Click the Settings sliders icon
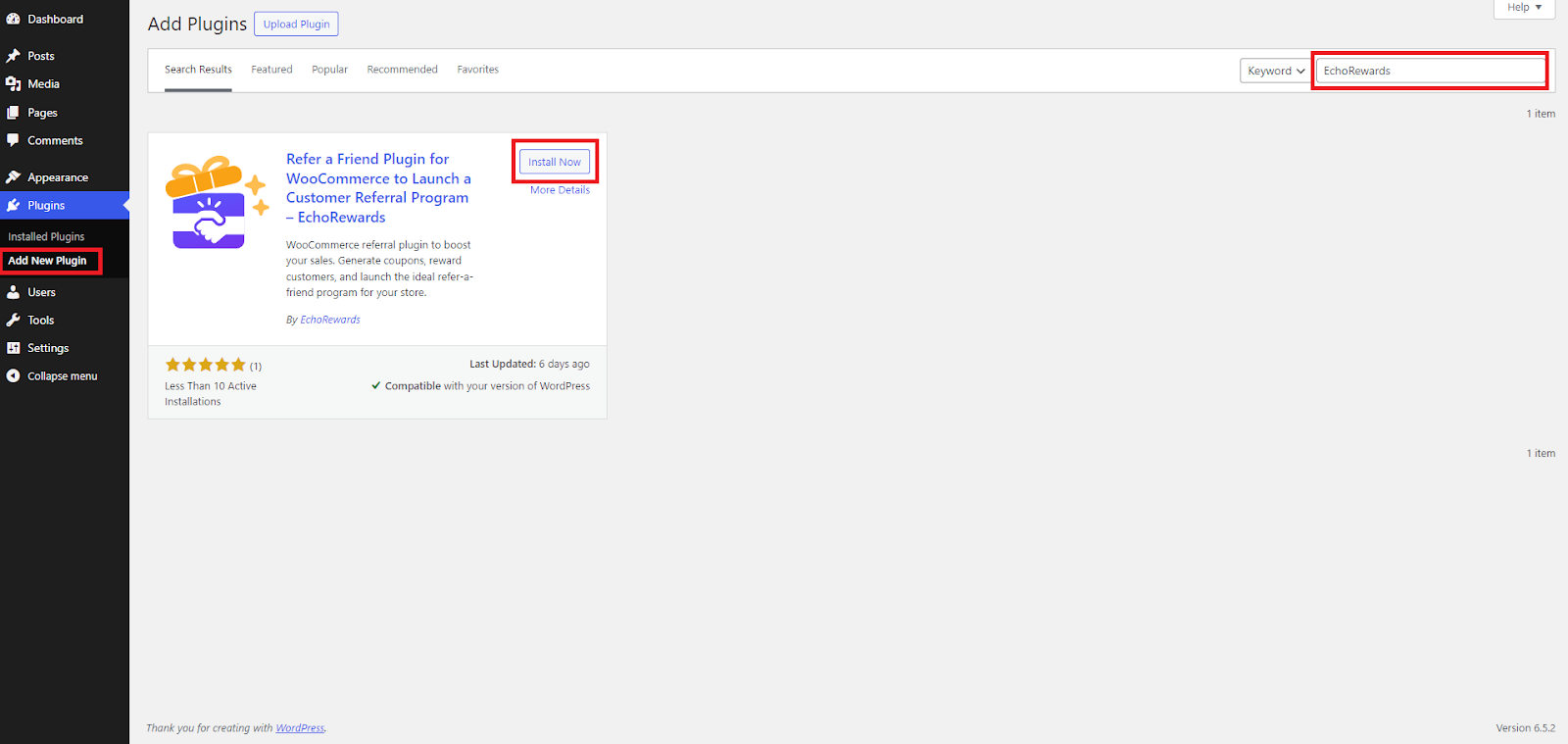 [13, 348]
